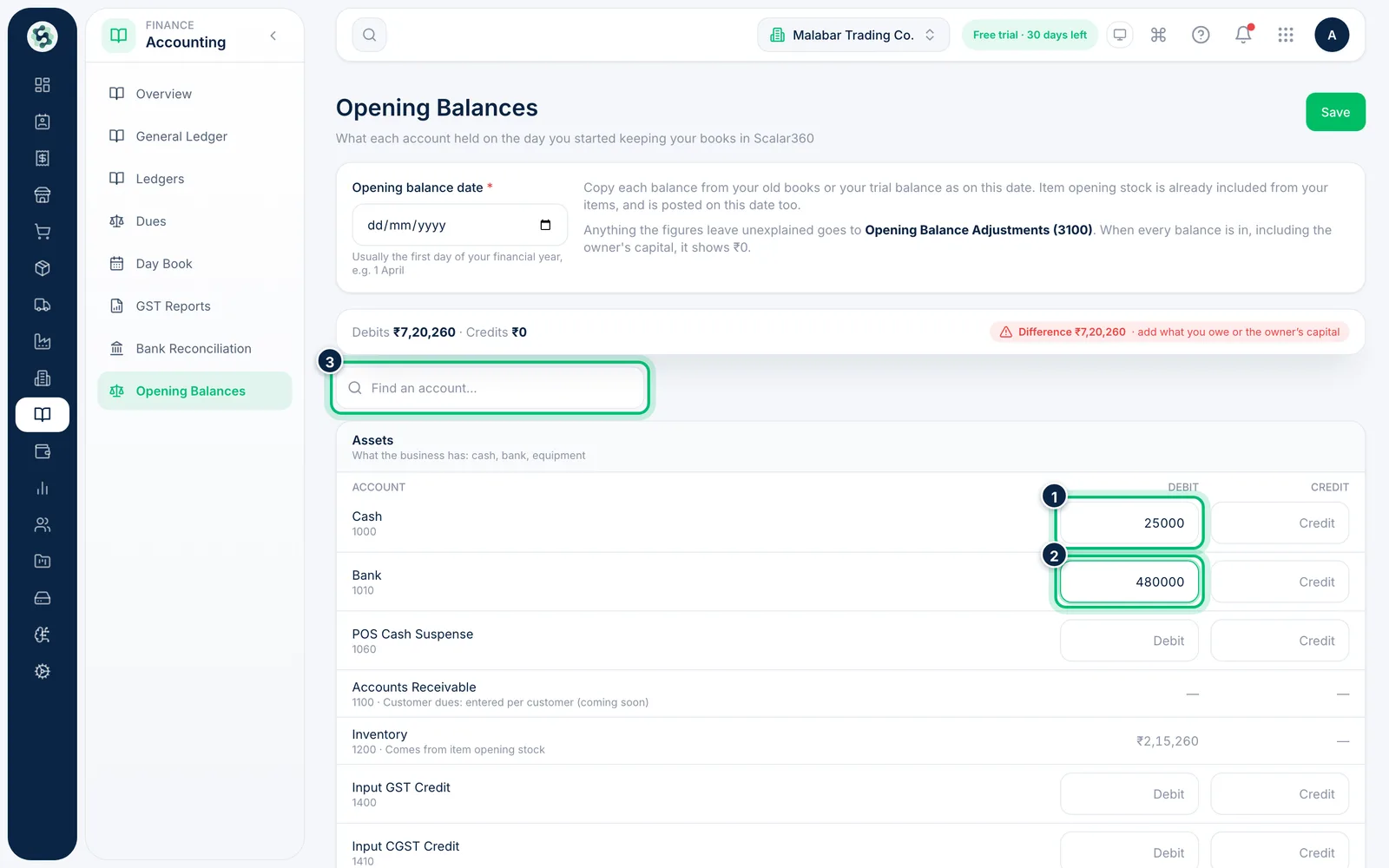Image resolution: width=1389 pixels, height=868 pixels.
Task: Open the date picker calendar icon
Action: point(545,225)
